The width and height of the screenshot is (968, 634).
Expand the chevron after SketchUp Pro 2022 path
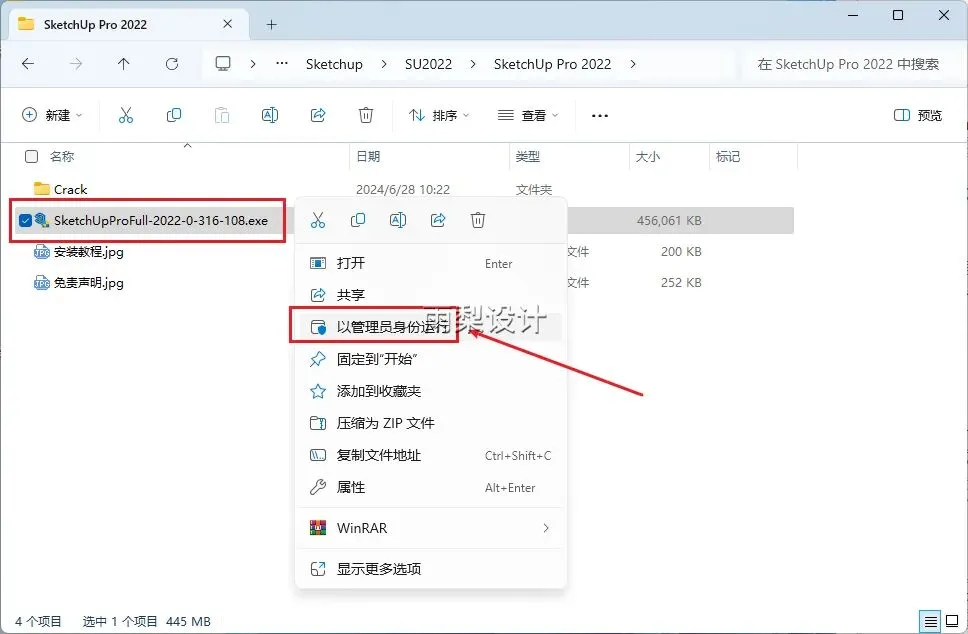pos(633,64)
